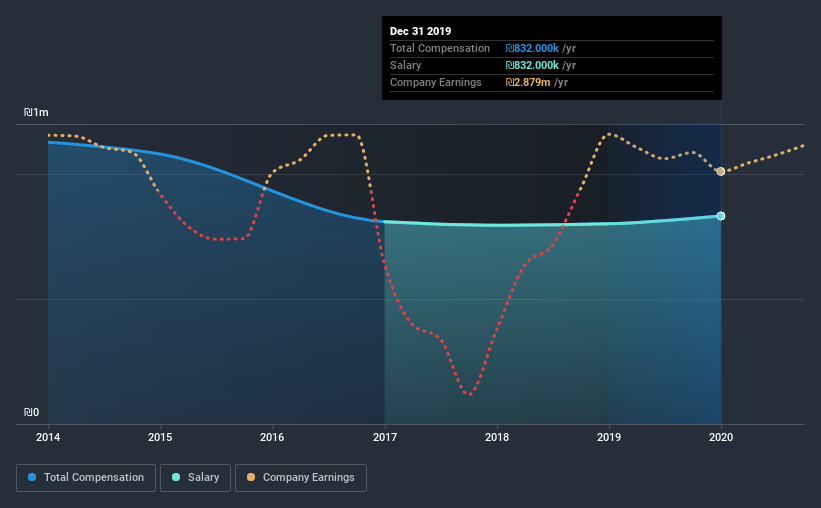Click the 2018 x-axis label
The height and width of the screenshot is (508, 821).
[x=497, y=437]
